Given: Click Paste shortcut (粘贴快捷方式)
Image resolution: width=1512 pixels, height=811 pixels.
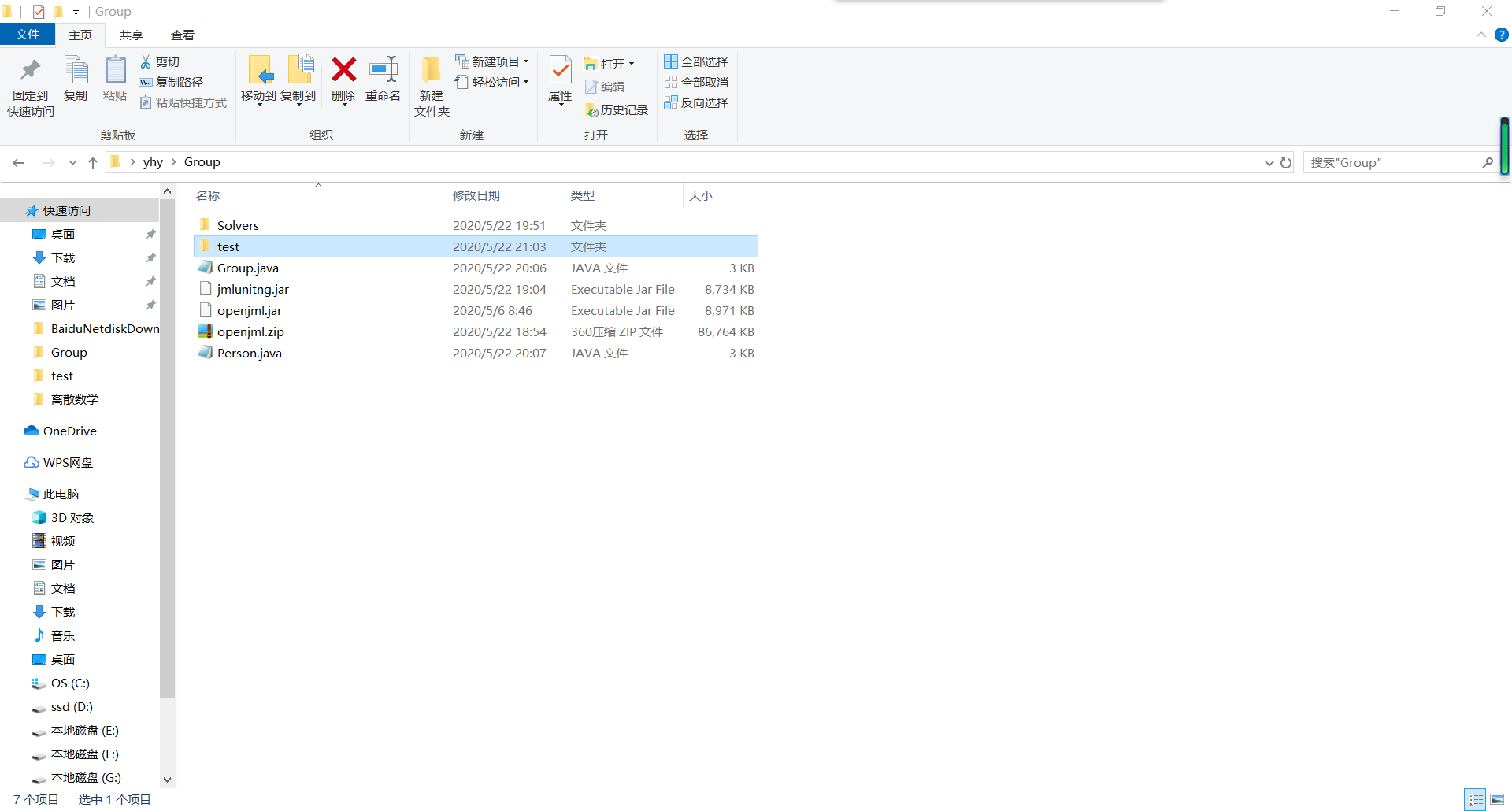Looking at the screenshot, I should (183, 102).
